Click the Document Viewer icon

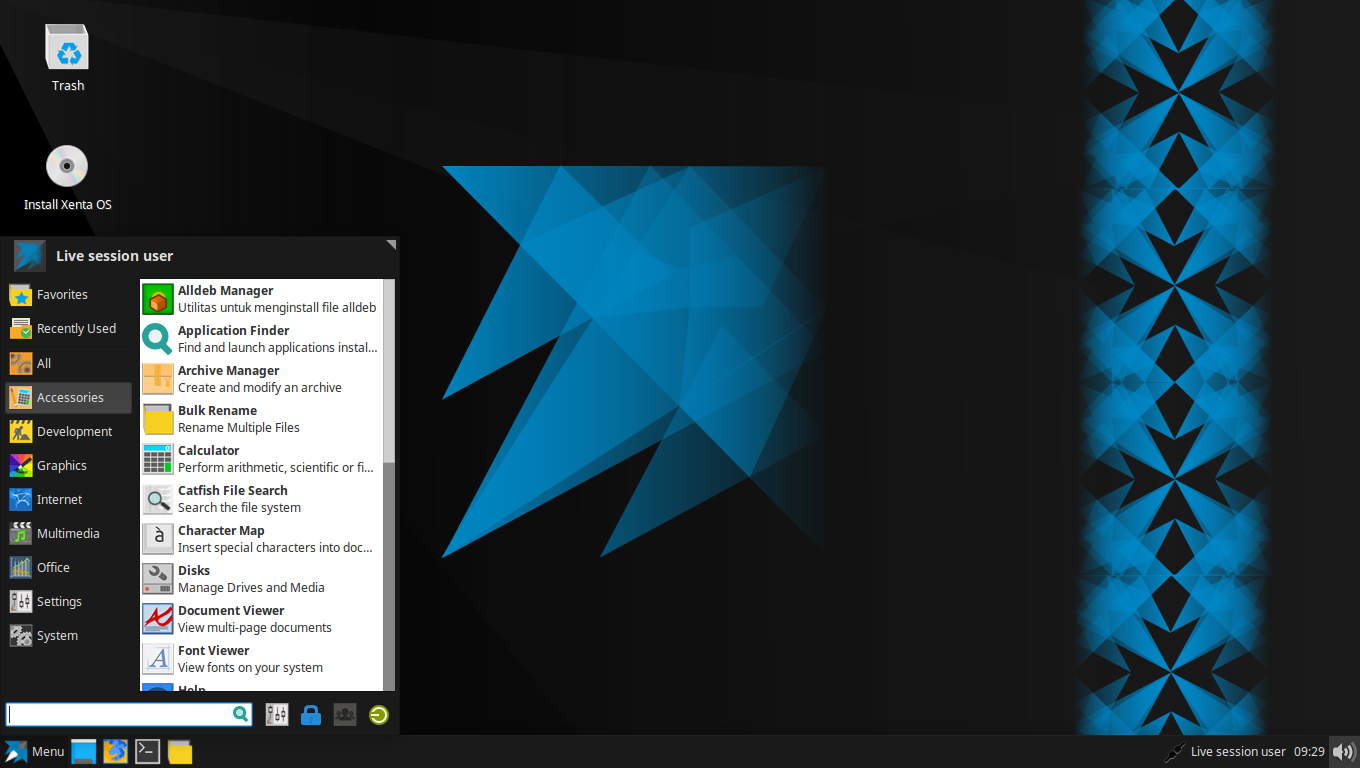pos(158,619)
